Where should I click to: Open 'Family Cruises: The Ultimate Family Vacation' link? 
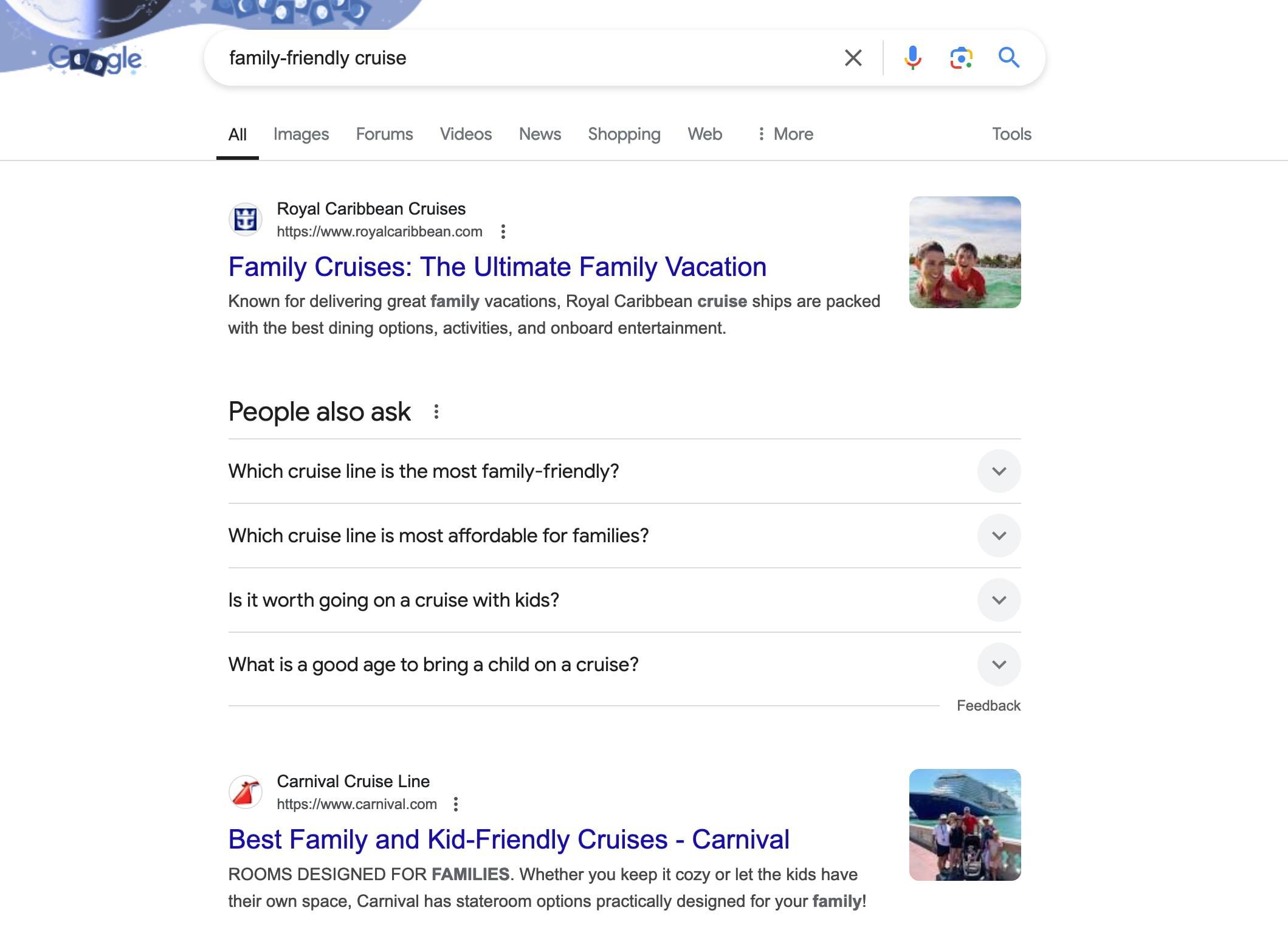pos(497,267)
